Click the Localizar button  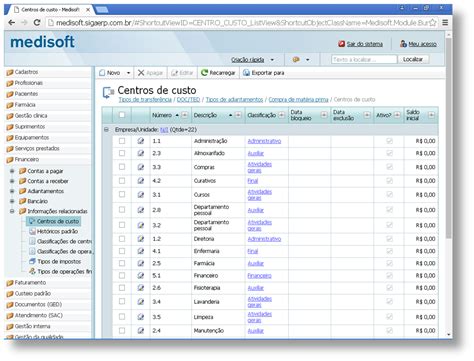413,59
